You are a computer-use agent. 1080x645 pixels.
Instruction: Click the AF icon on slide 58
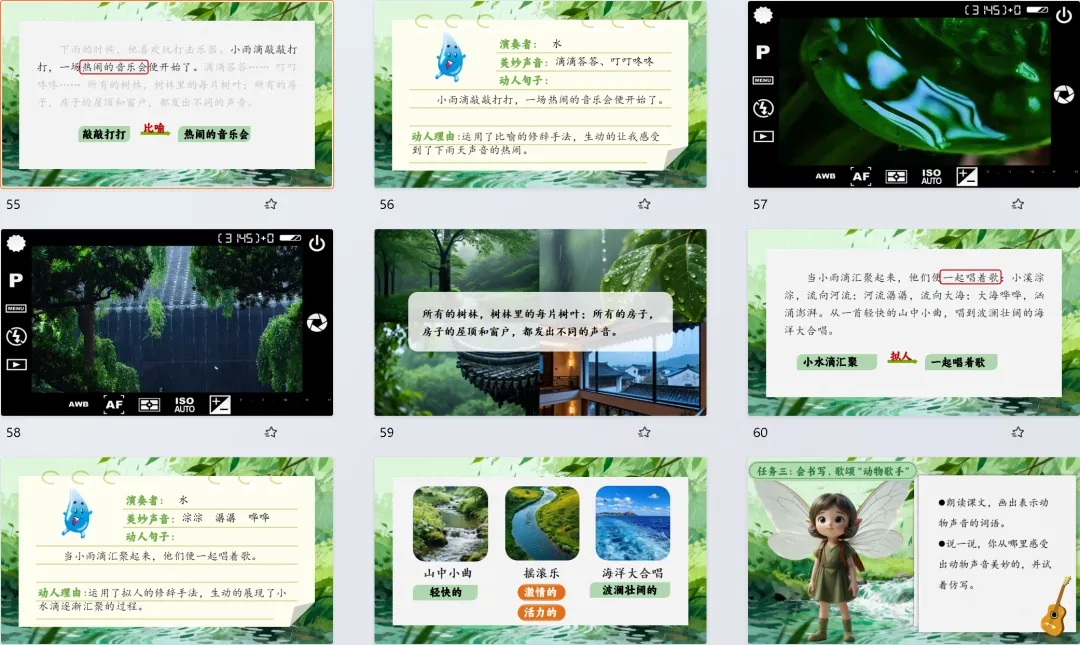coord(114,405)
